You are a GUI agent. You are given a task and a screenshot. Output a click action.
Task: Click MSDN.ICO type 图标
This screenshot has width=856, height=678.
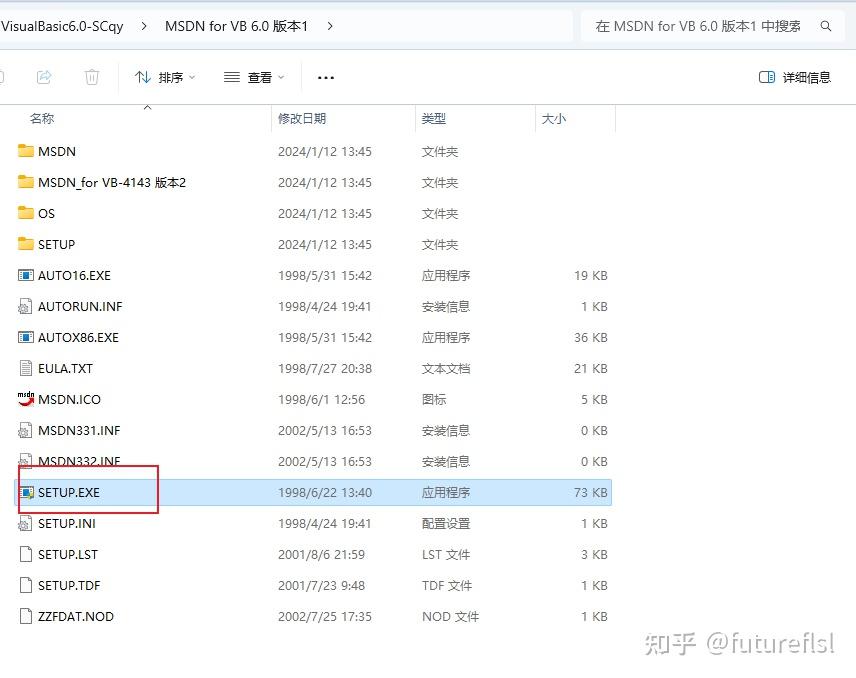434,400
